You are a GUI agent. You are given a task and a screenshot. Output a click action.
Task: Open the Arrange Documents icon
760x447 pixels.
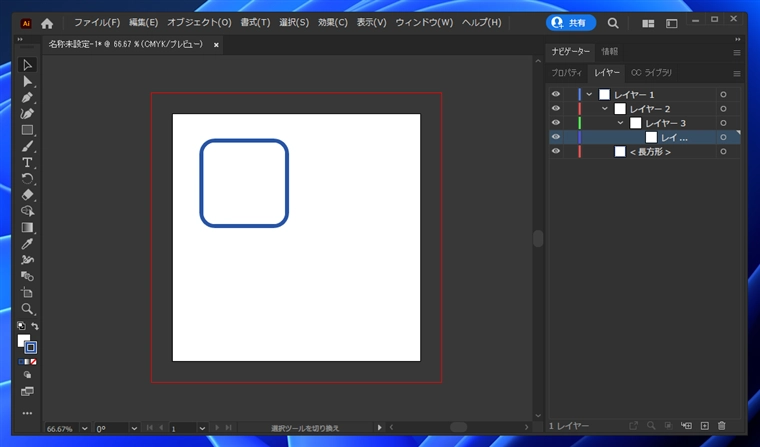tap(648, 23)
